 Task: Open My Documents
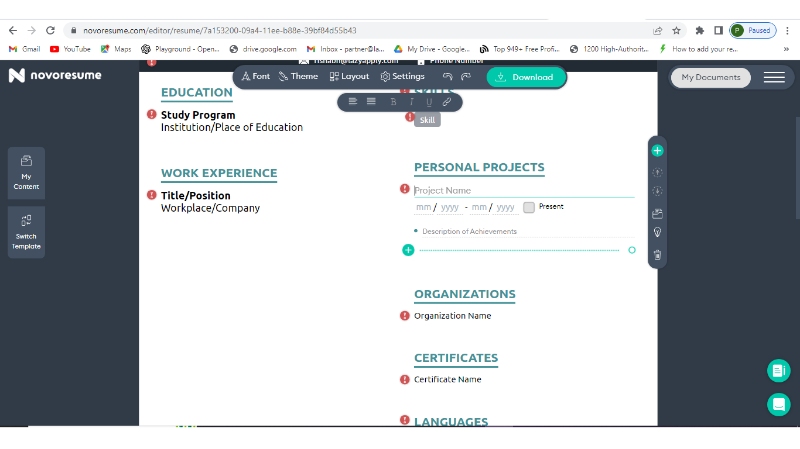711,77
